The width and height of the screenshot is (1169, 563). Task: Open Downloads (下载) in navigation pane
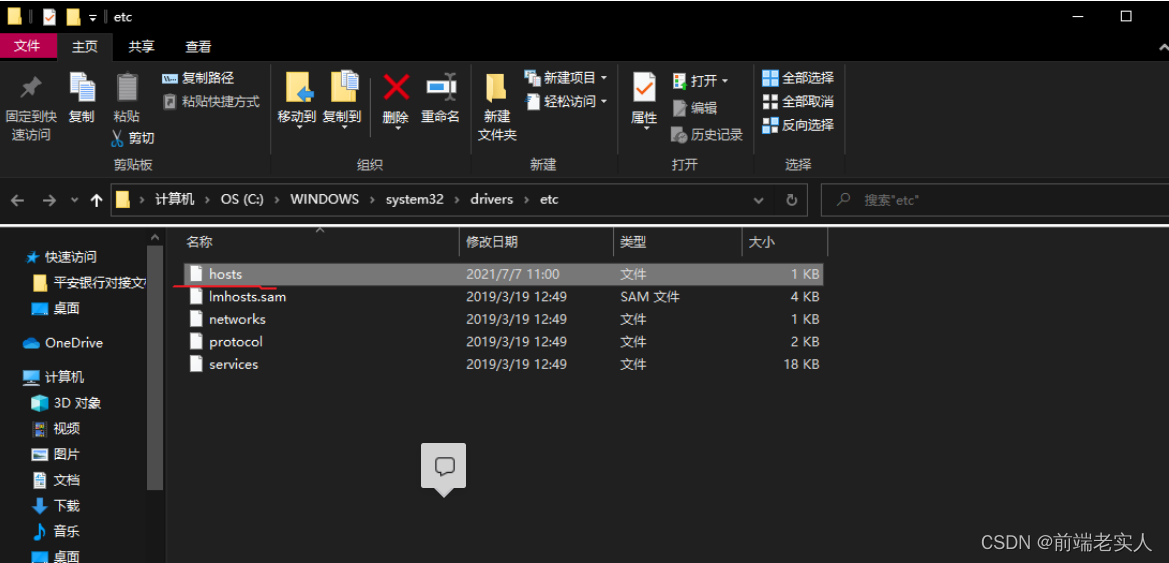(56, 506)
